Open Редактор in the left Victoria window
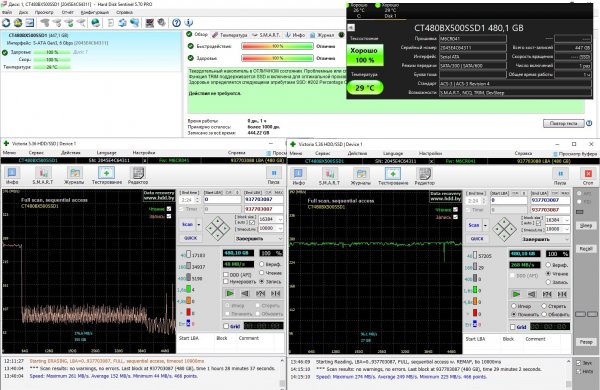The image size is (600, 390). pos(138,176)
